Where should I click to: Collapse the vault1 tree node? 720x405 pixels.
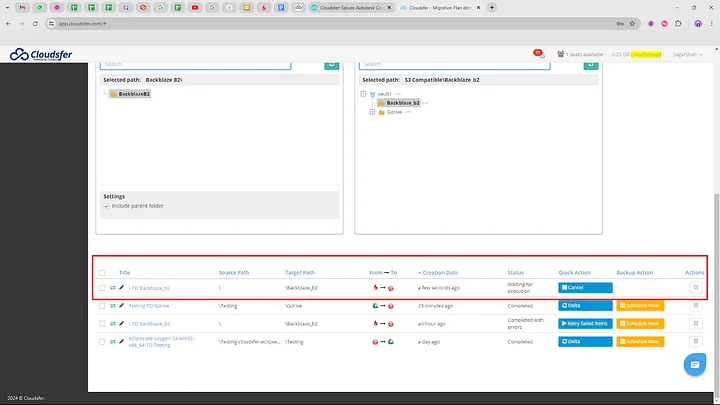[x=363, y=94]
